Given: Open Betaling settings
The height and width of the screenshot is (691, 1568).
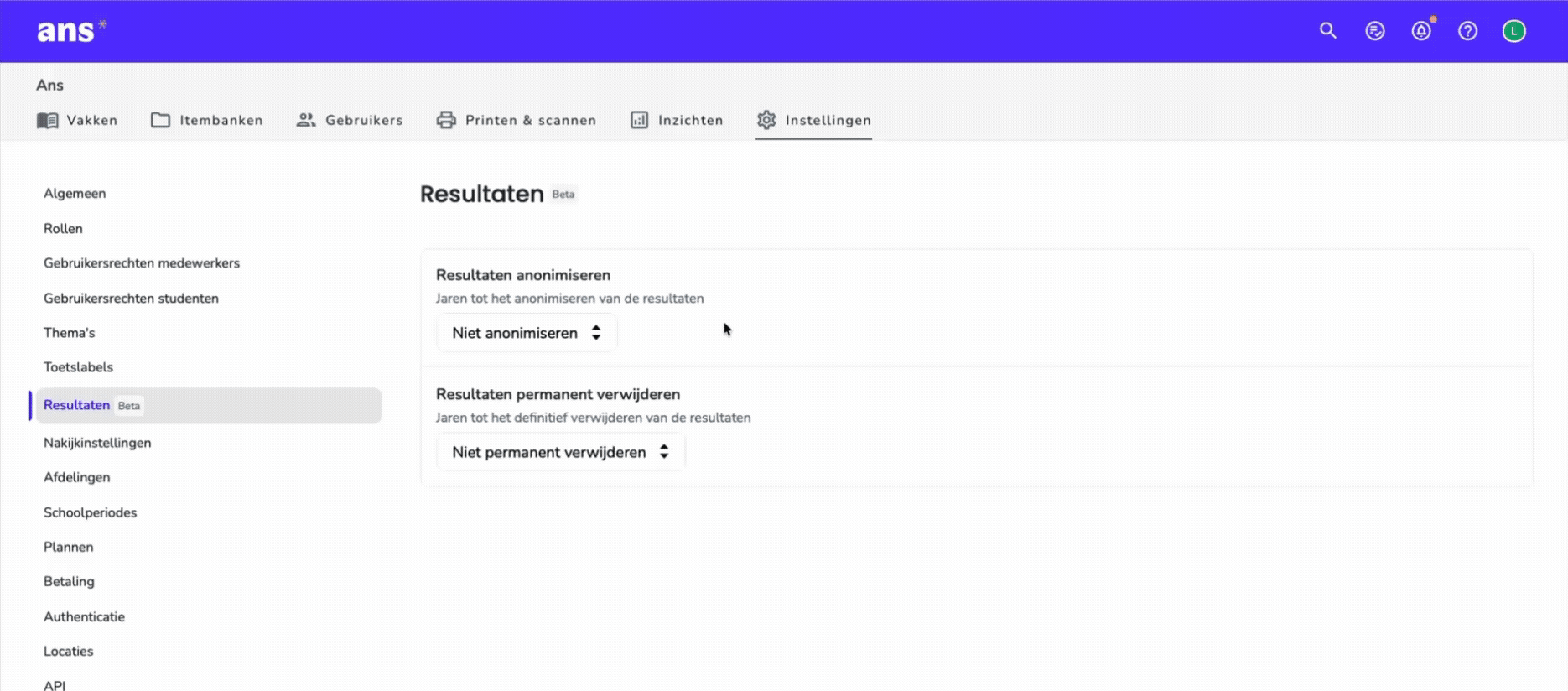Looking at the screenshot, I should pos(69,581).
